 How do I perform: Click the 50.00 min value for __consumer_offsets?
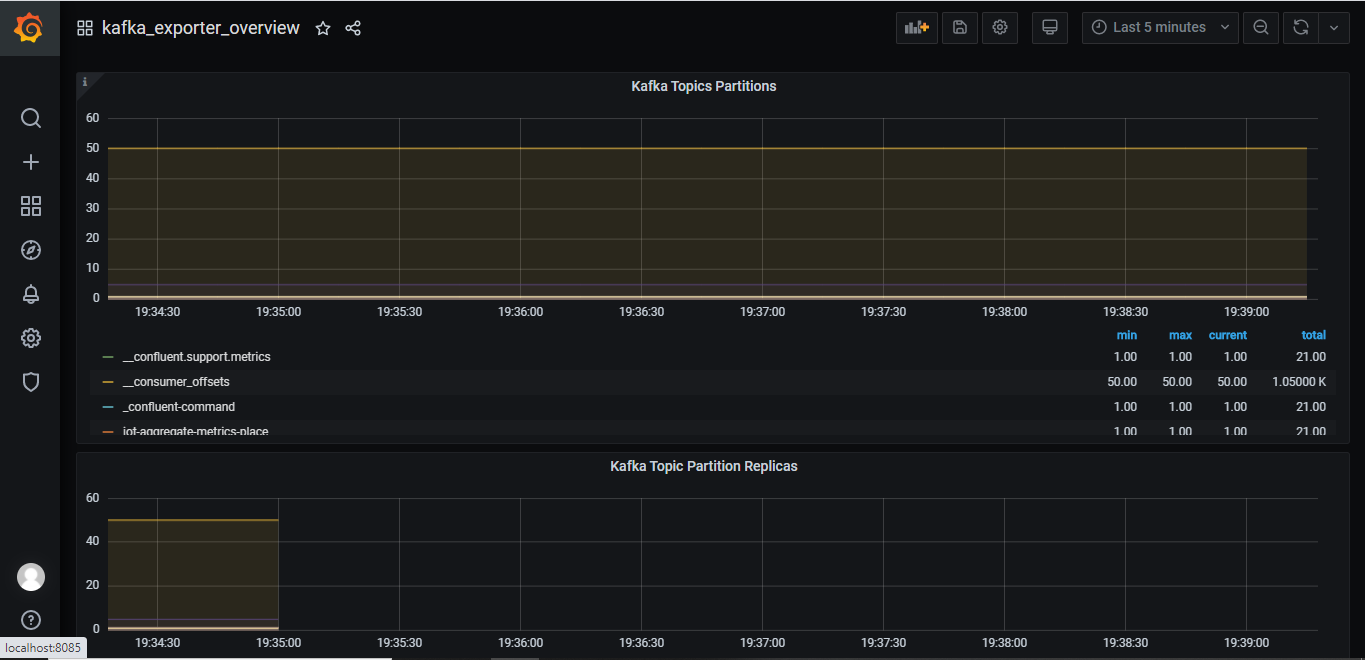coord(1122,382)
